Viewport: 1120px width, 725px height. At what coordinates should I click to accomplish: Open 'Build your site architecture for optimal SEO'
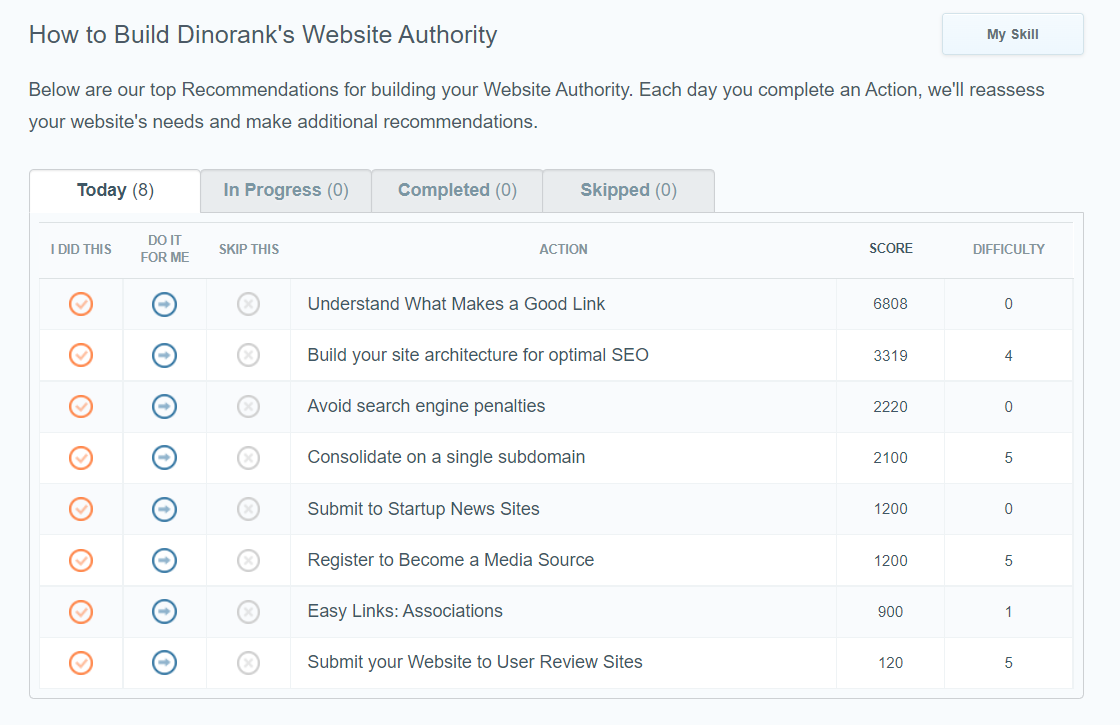point(478,355)
